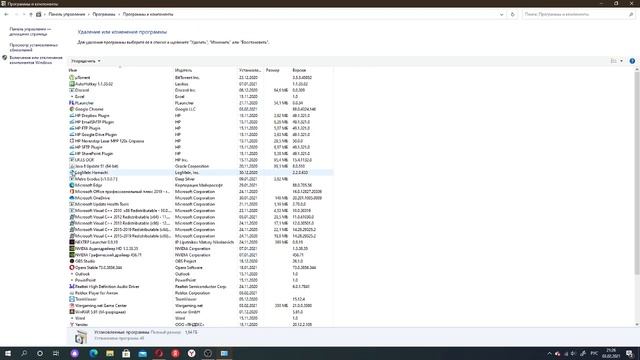
Task: Open Microsoft Edge from the taskbar
Action: click(x=93, y=353)
